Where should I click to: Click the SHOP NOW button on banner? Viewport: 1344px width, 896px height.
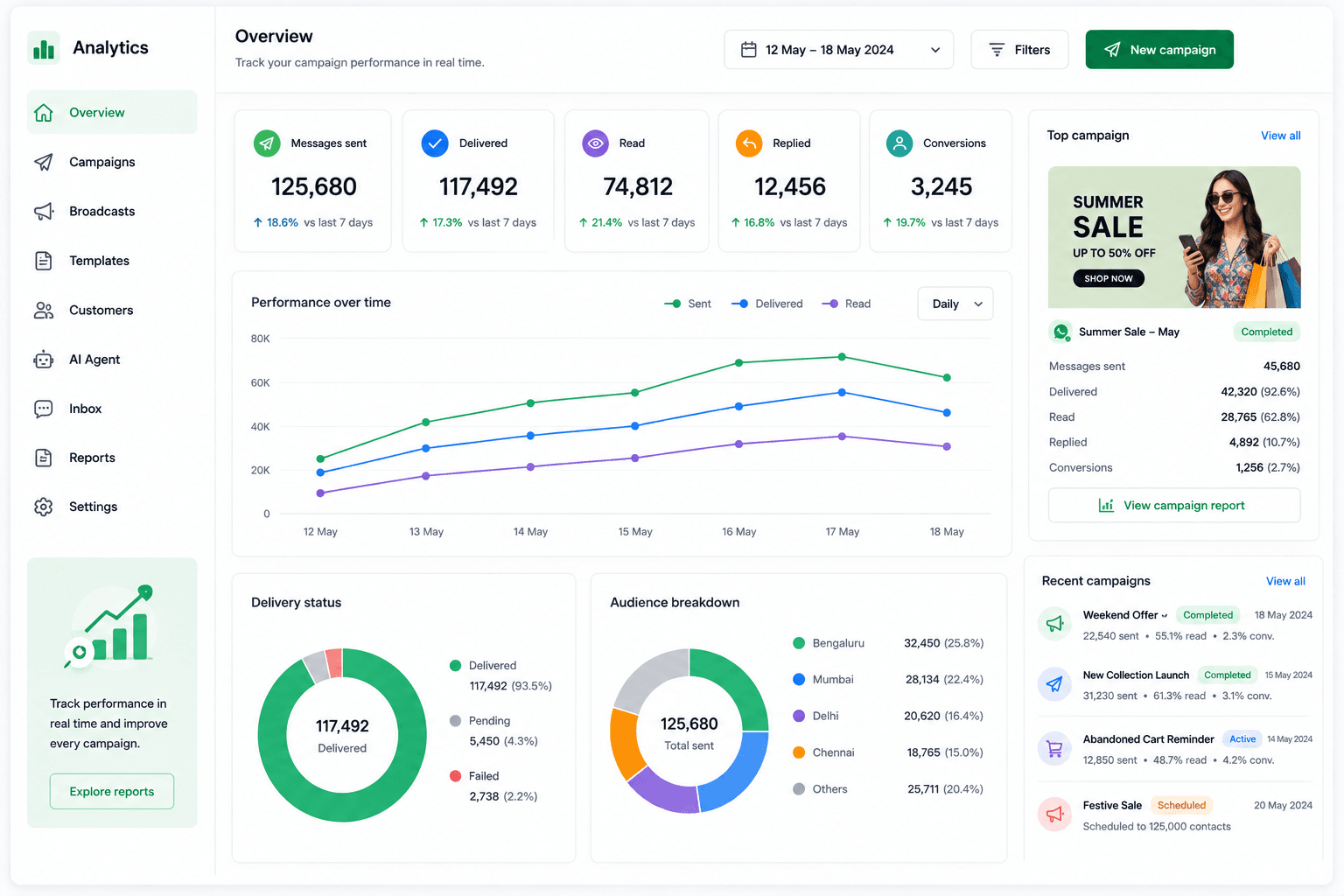(x=1109, y=278)
